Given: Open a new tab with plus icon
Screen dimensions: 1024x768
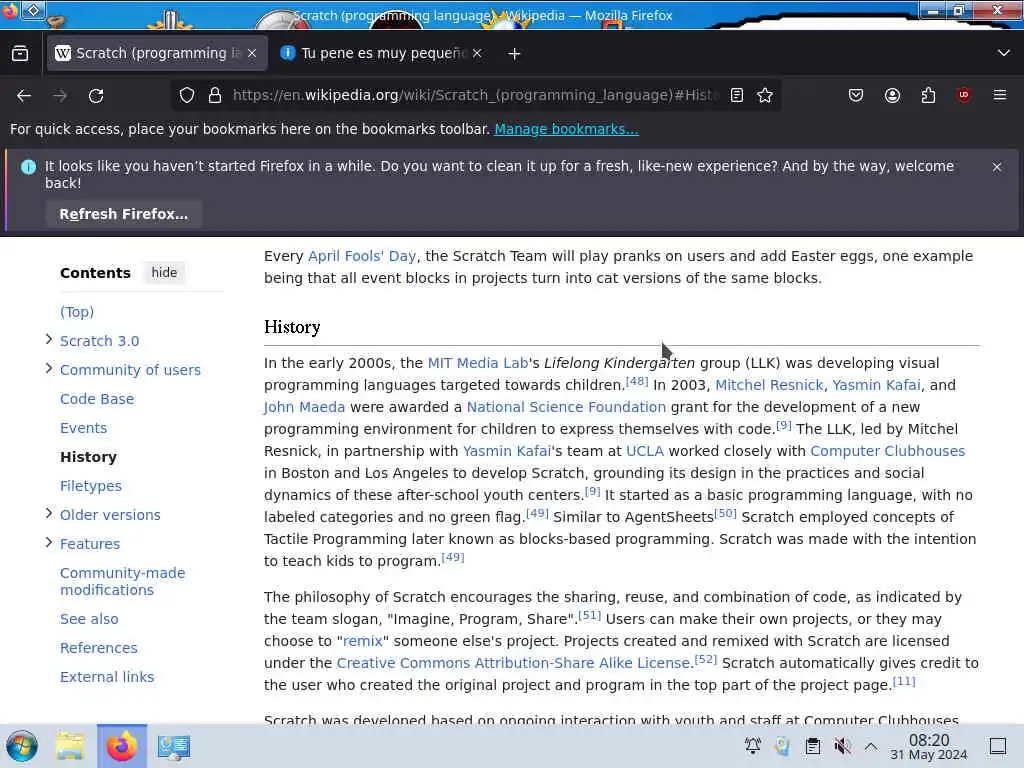Looking at the screenshot, I should pos(514,54).
